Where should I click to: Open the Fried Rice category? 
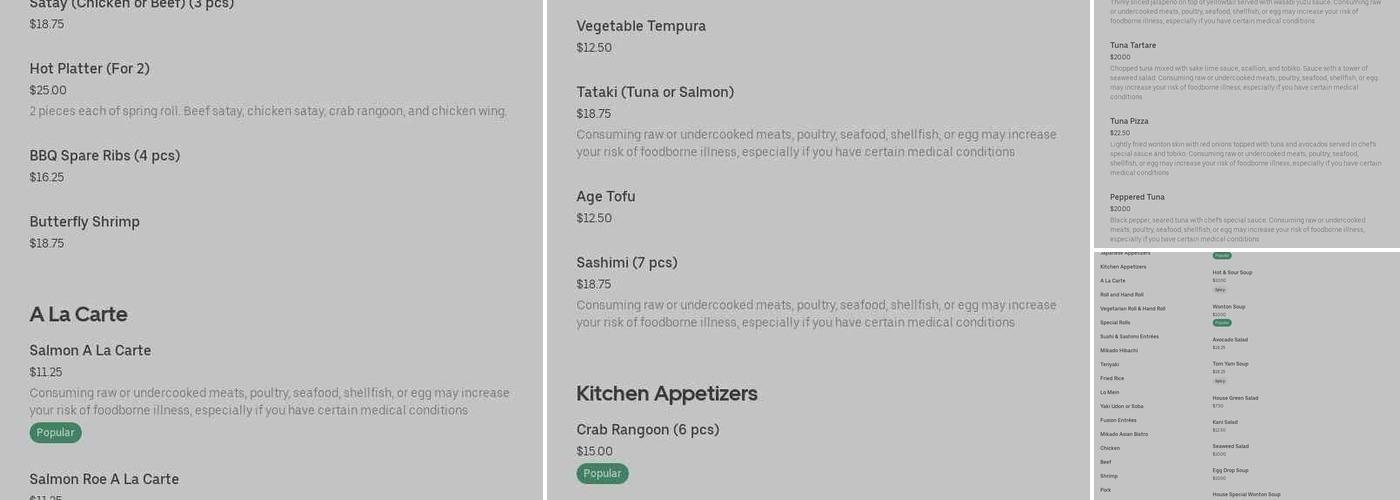pos(1111,379)
